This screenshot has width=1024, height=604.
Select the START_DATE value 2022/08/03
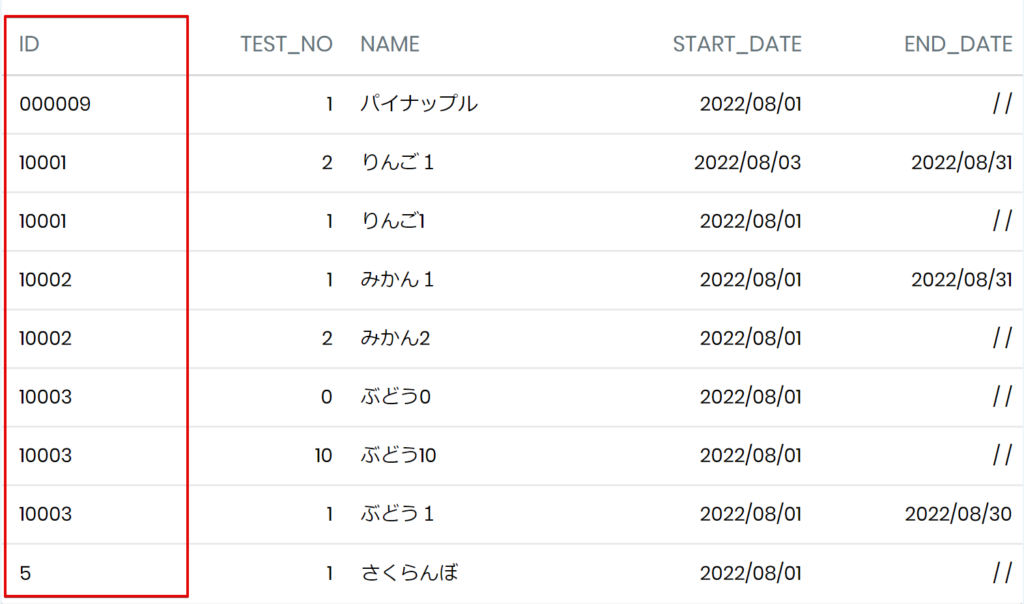747,163
